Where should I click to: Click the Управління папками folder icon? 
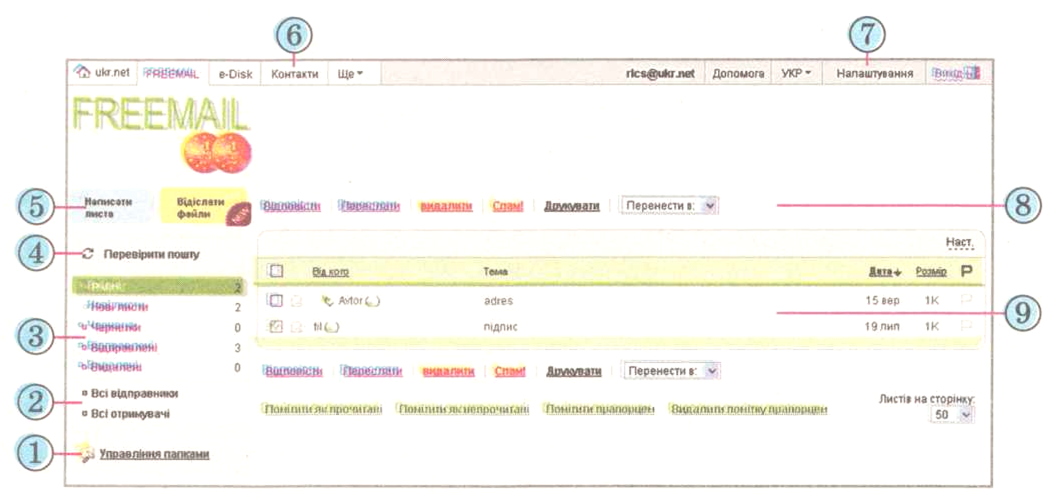click(86, 453)
